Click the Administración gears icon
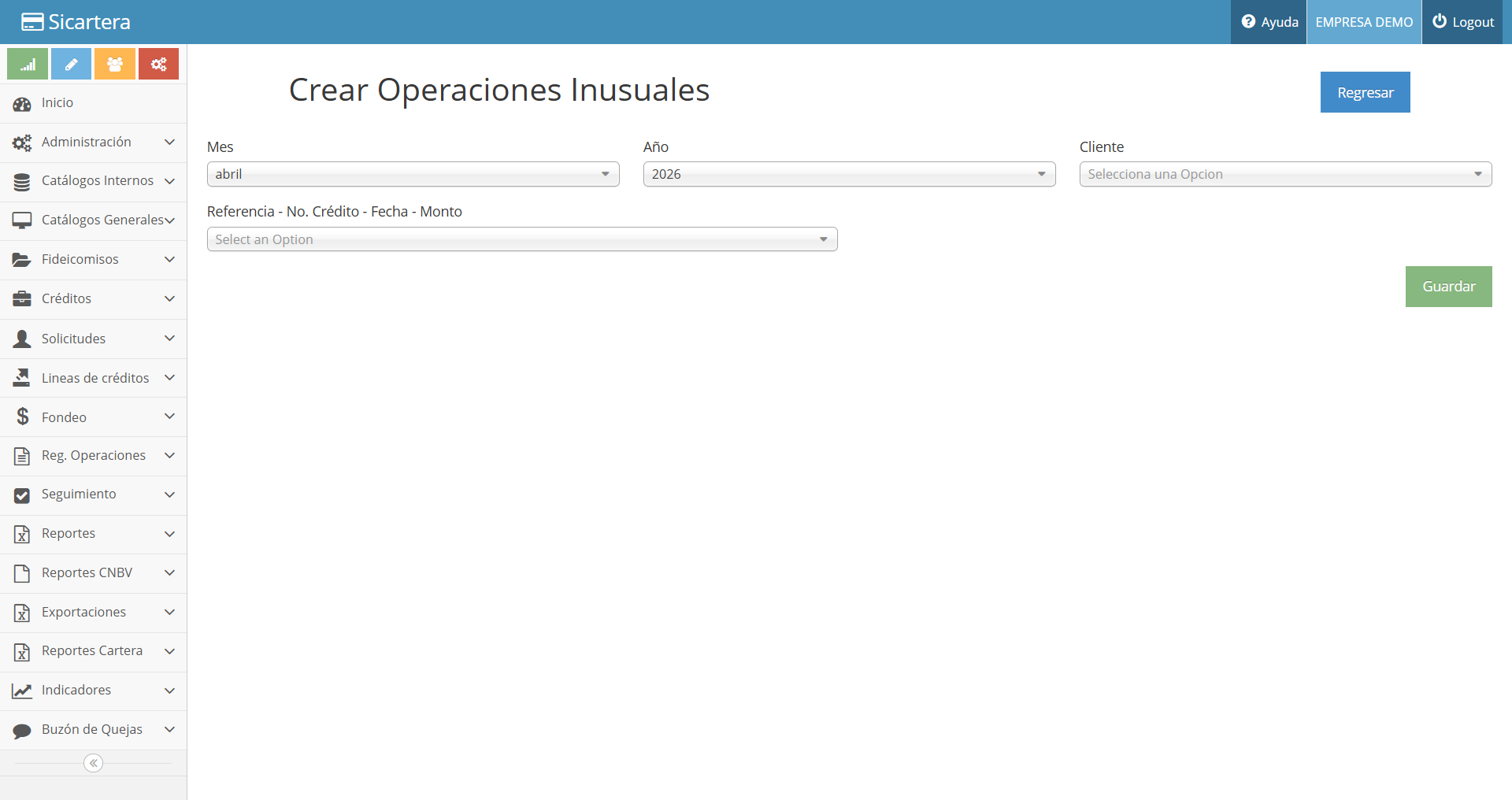 [x=22, y=143]
